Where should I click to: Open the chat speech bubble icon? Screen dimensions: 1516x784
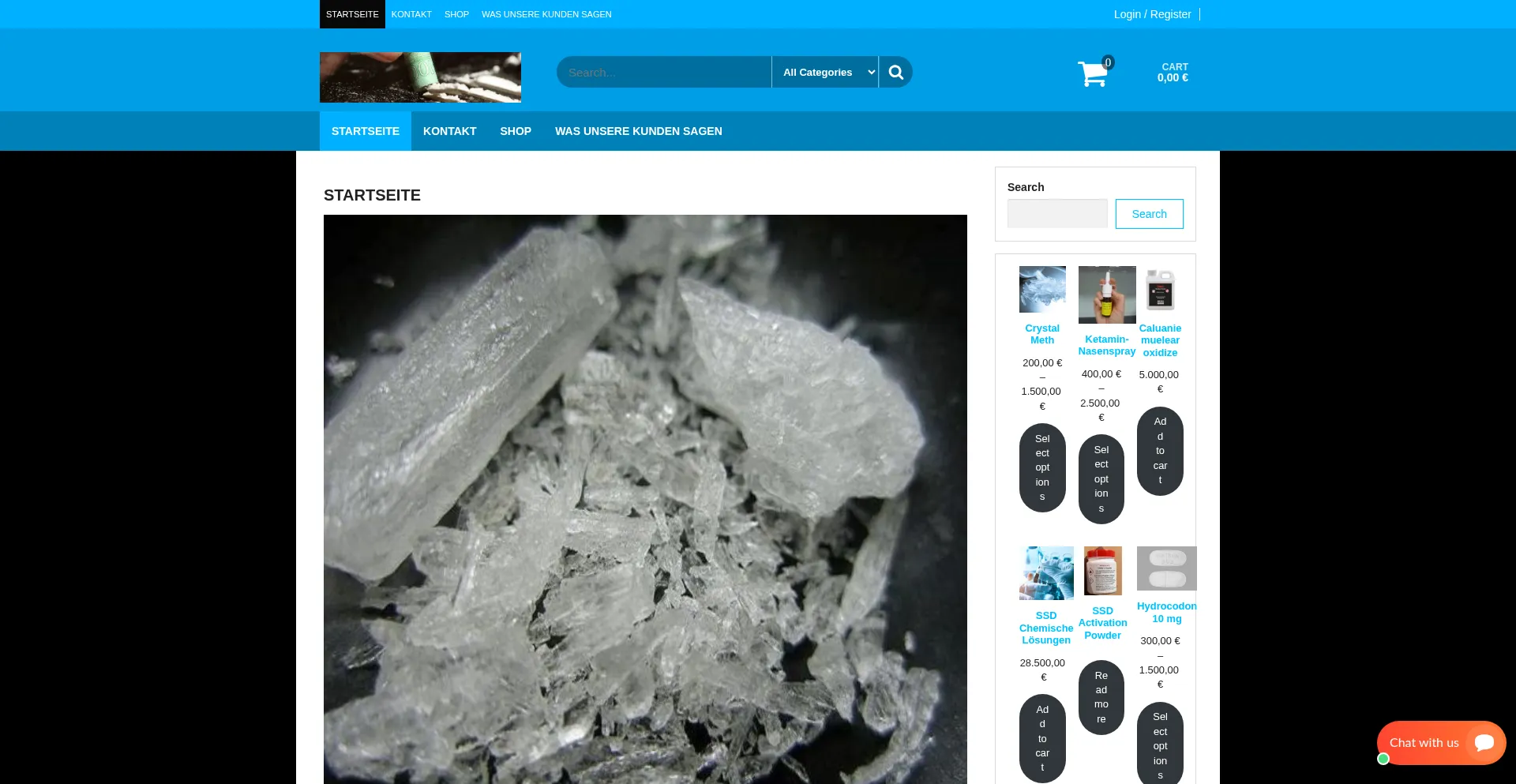pyautogui.click(x=1484, y=743)
